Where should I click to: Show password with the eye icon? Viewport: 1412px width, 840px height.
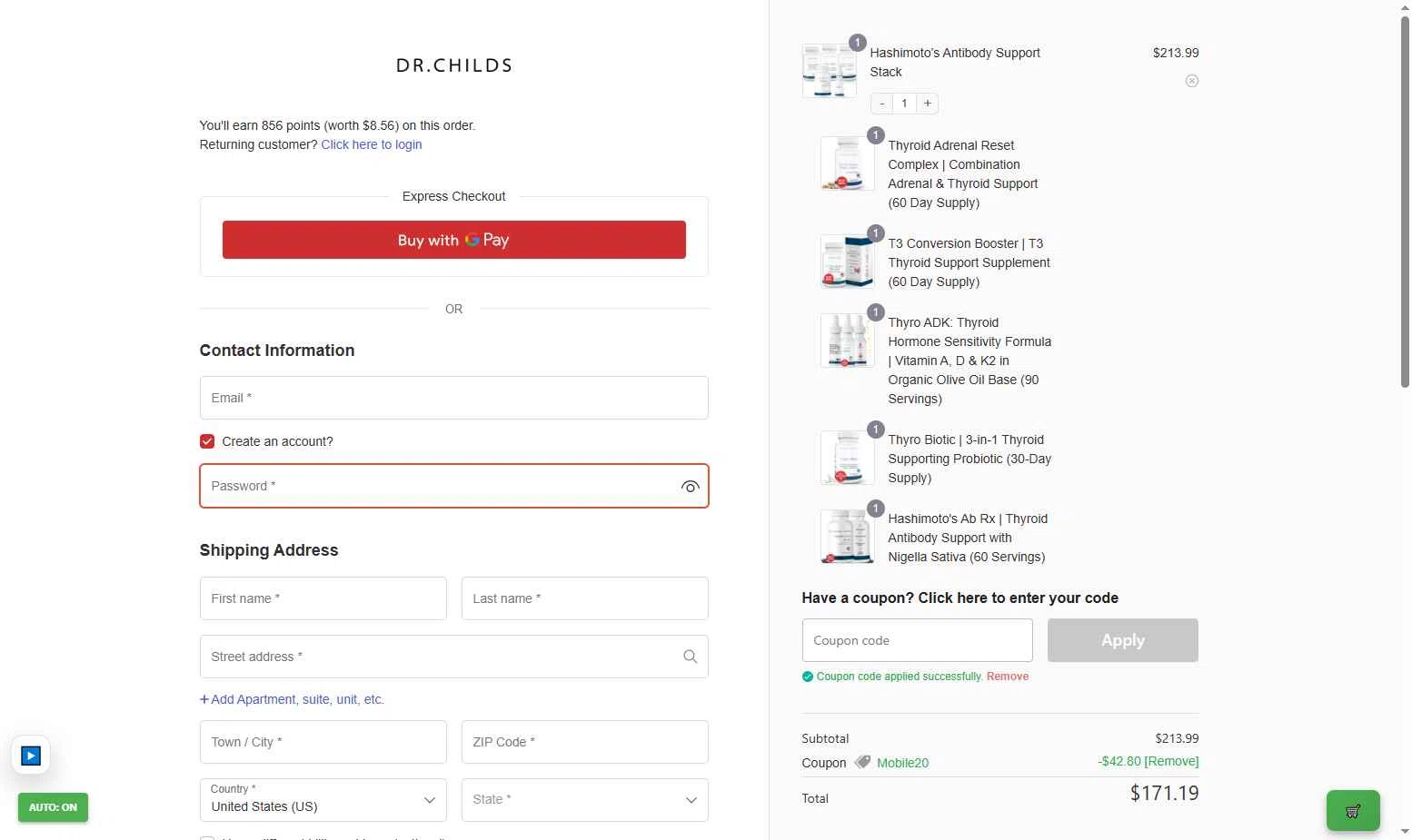691,487
